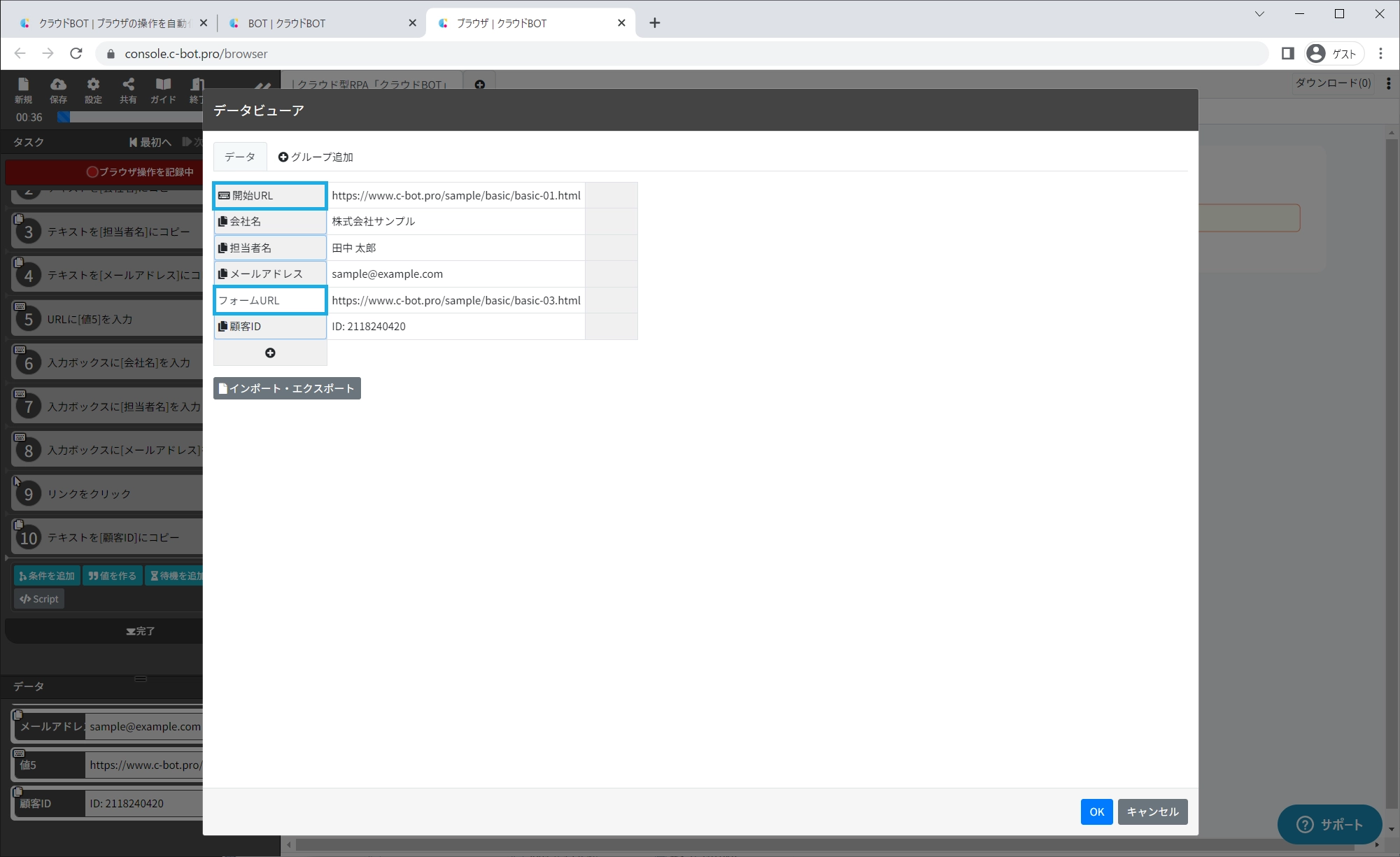
Task: Open the ガイド guide book icon
Action: click(x=163, y=90)
